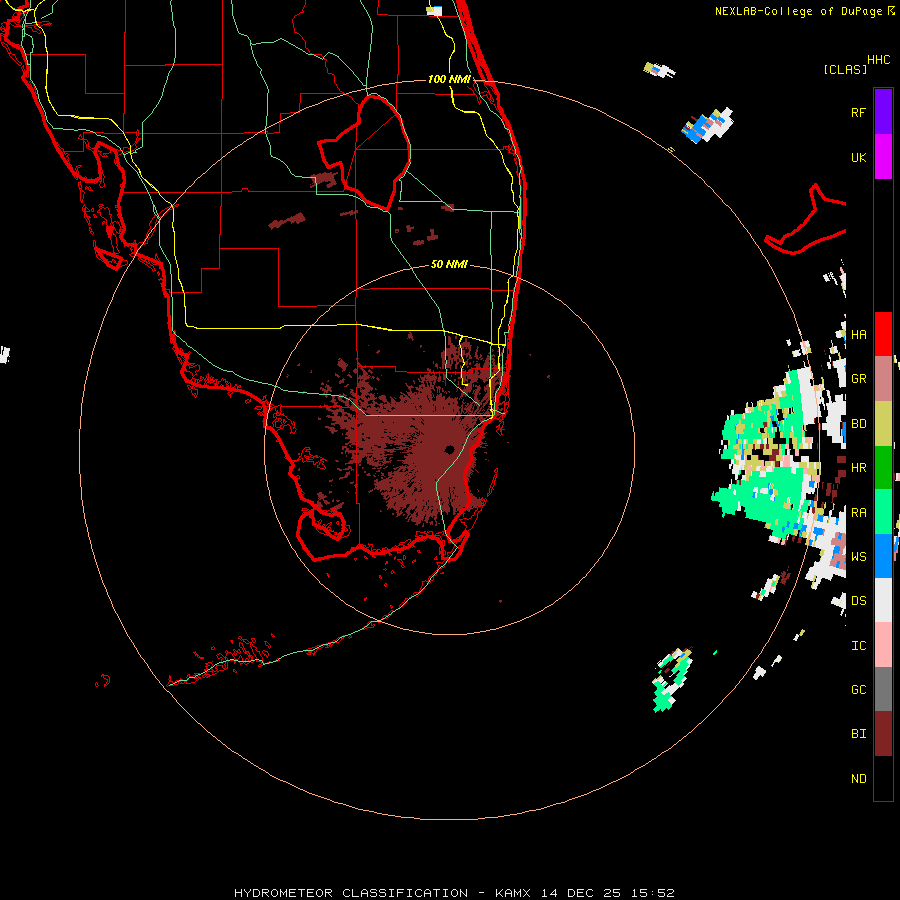This screenshot has width=900, height=900.
Task: Click the GR legend color block
Action: click(x=883, y=379)
